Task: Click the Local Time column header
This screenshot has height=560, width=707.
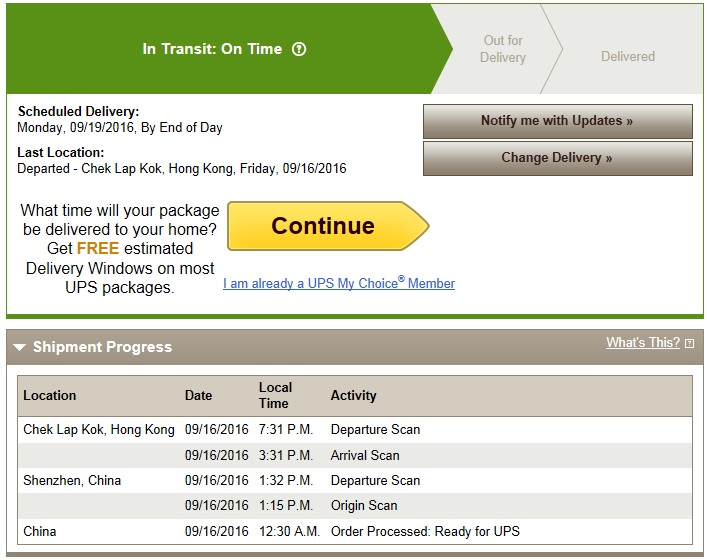Action: pyautogui.click(x=275, y=395)
